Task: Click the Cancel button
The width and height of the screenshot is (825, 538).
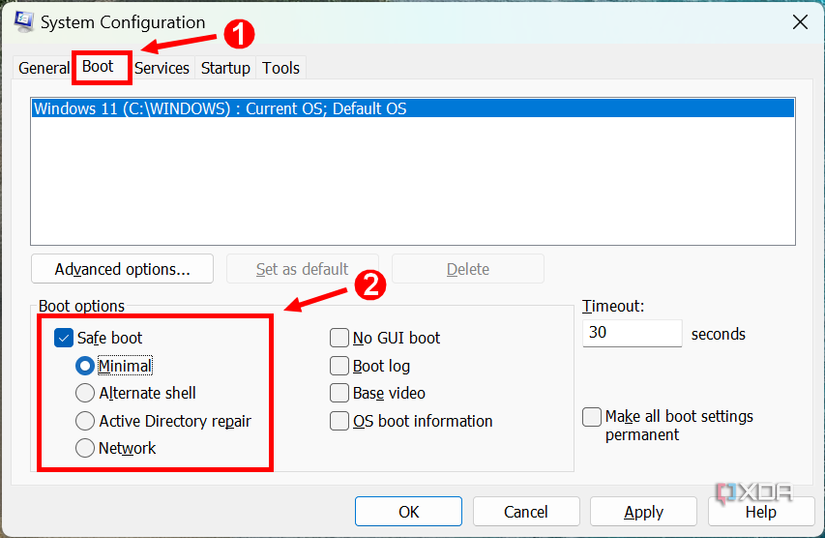Action: point(526,511)
